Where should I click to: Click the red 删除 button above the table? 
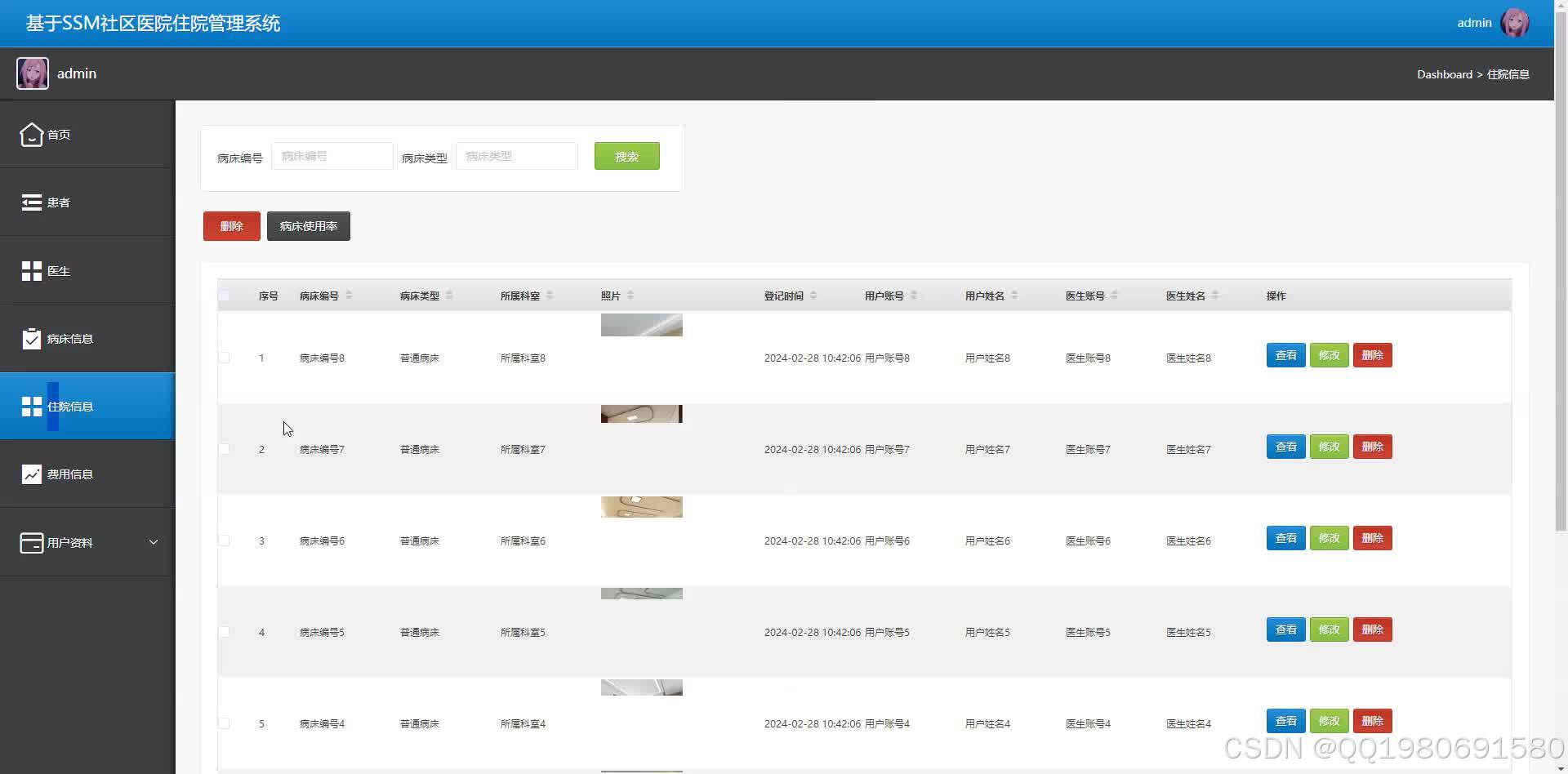(232, 226)
